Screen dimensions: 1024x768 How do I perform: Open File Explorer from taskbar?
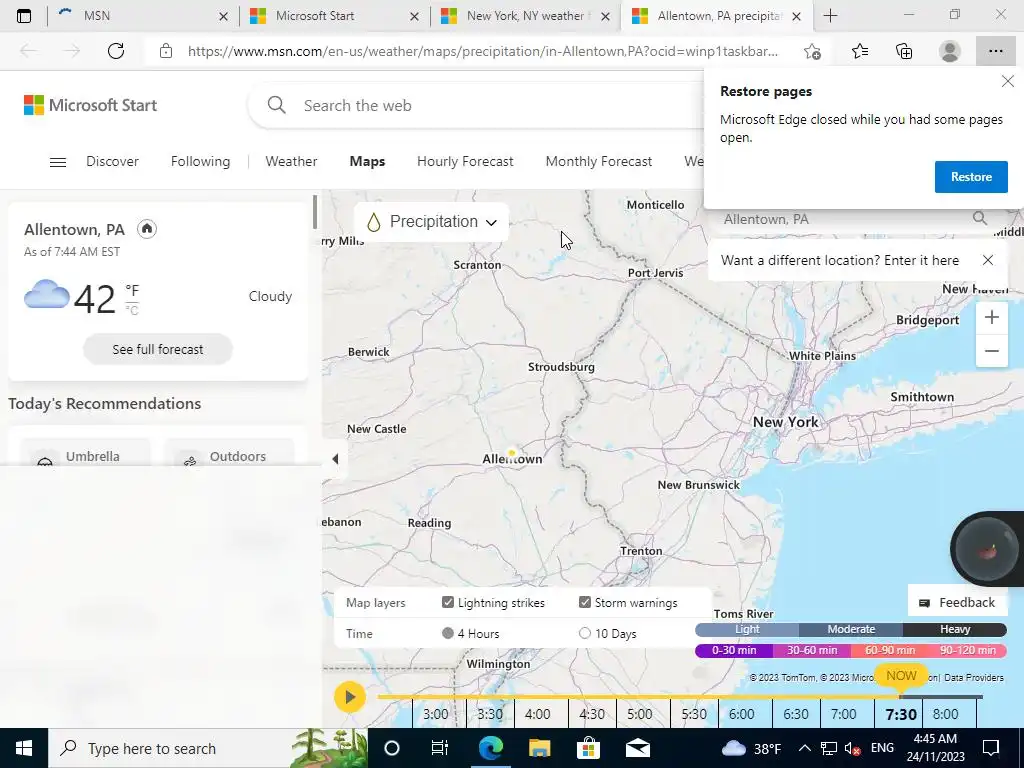[539, 748]
